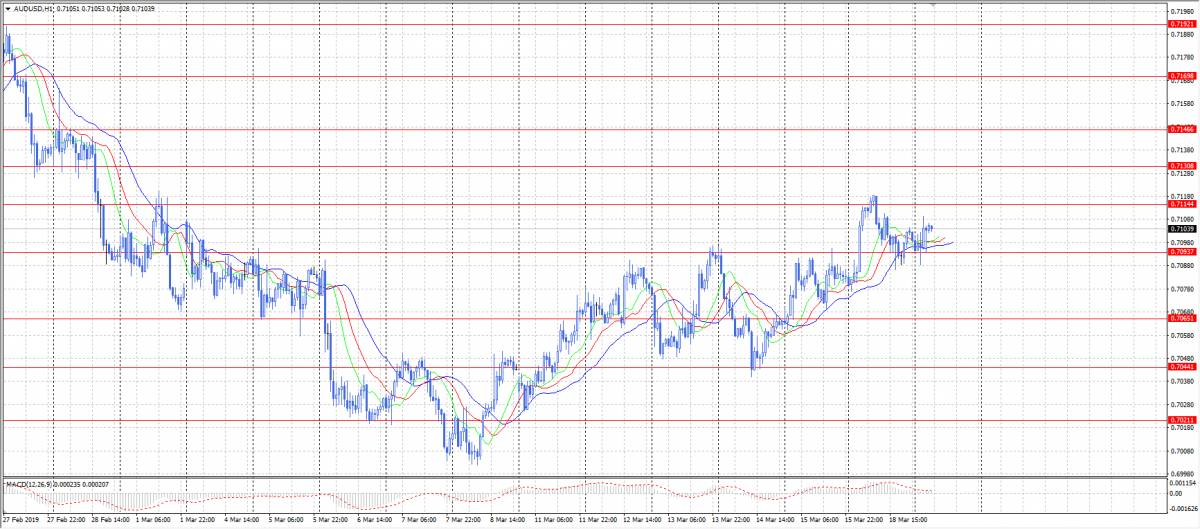Select the 0.71980 price scale value
This screenshot has width=1200, height=529.
pyautogui.click(x=1182, y=11)
